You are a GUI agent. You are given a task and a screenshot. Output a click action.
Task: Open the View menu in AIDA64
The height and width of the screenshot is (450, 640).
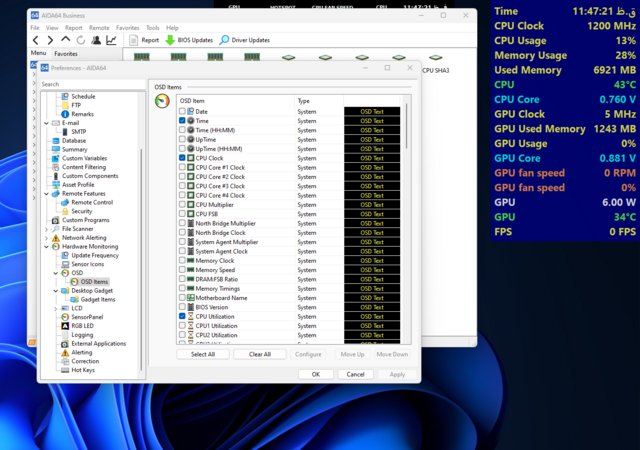(x=52, y=28)
